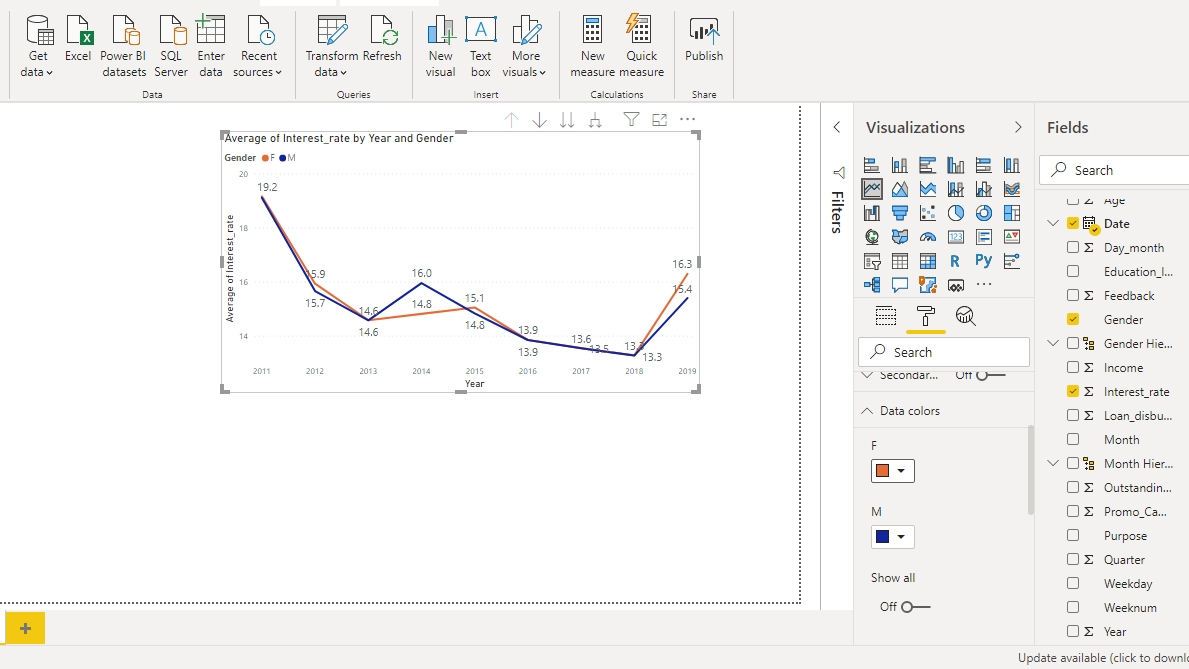This screenshot has width=1189, height=669.
Task: Open chart More options ellipsis menu
Action: pyautogui.click(x=687, y=120)
